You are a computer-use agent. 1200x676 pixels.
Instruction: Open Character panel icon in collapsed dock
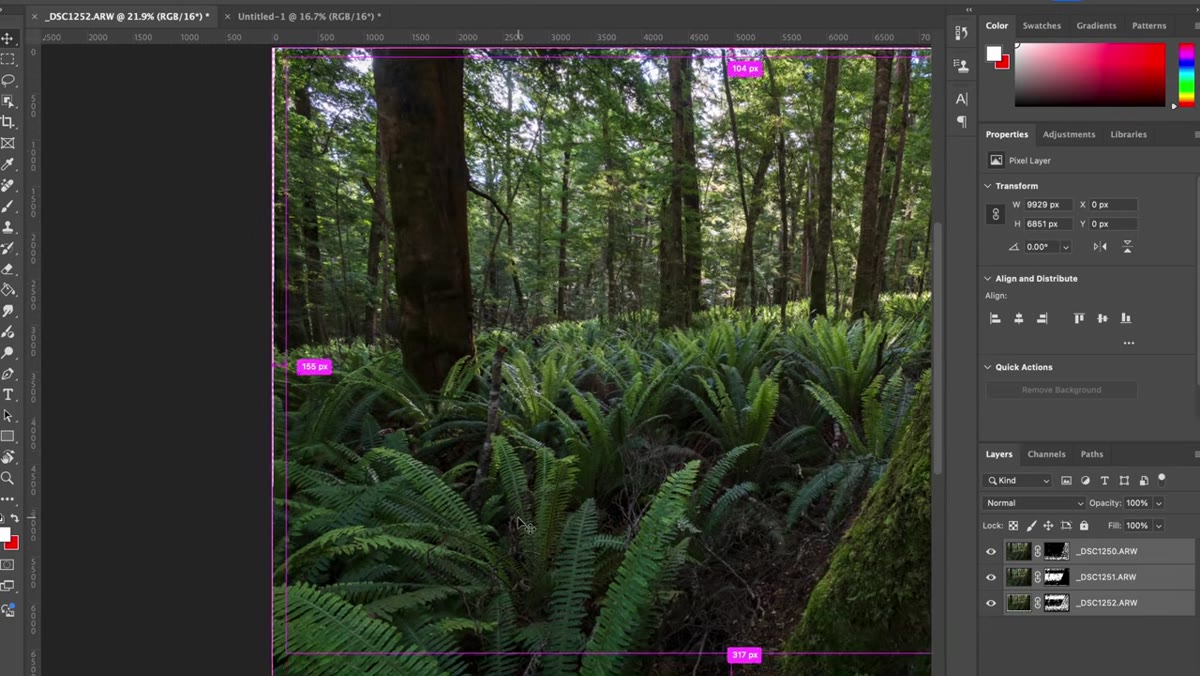coord(961,98)
